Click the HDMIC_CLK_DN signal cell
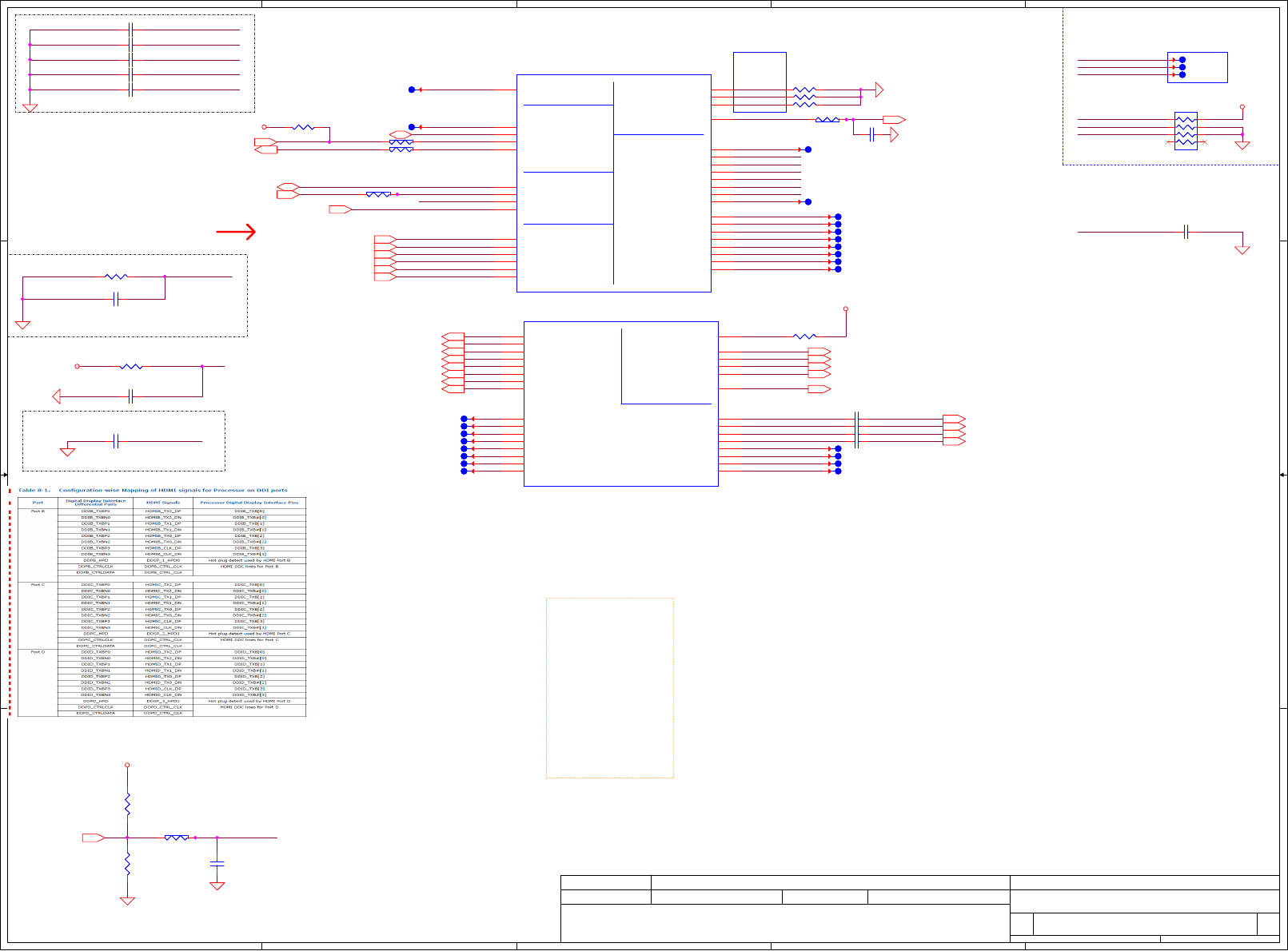The height and width of the screenshot is (951, 1288). click(x=163, y=627)
